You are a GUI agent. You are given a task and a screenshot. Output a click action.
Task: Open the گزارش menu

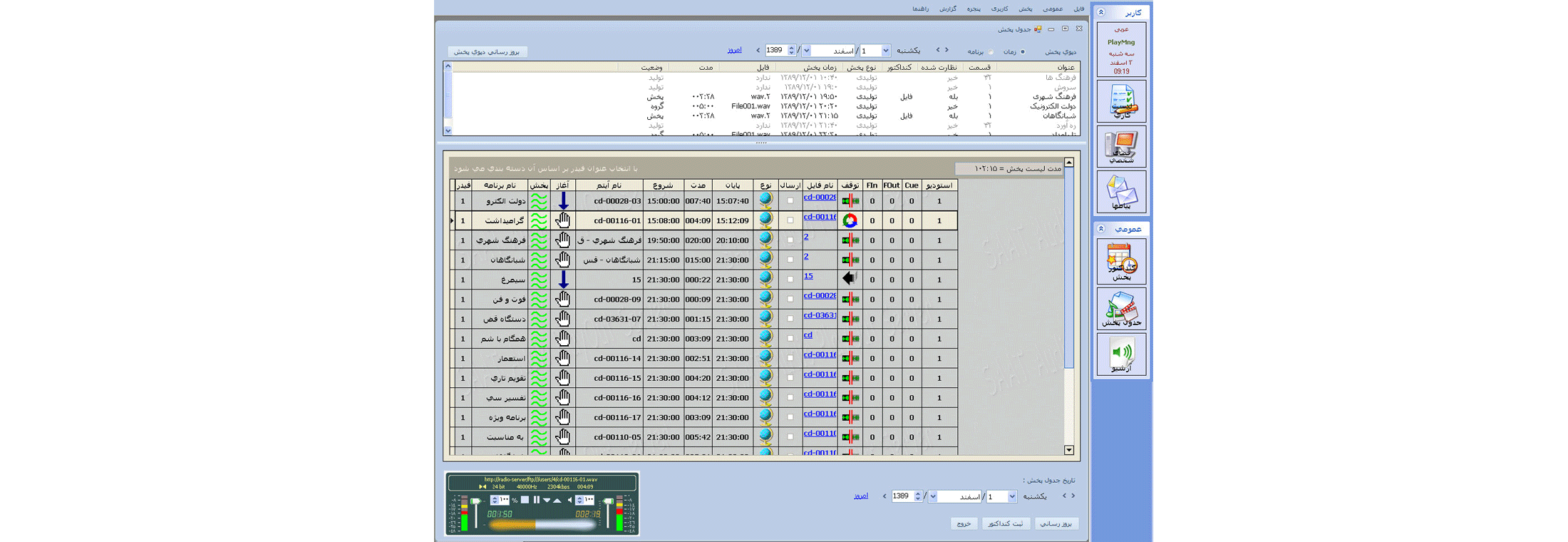(x=947, y=9)
